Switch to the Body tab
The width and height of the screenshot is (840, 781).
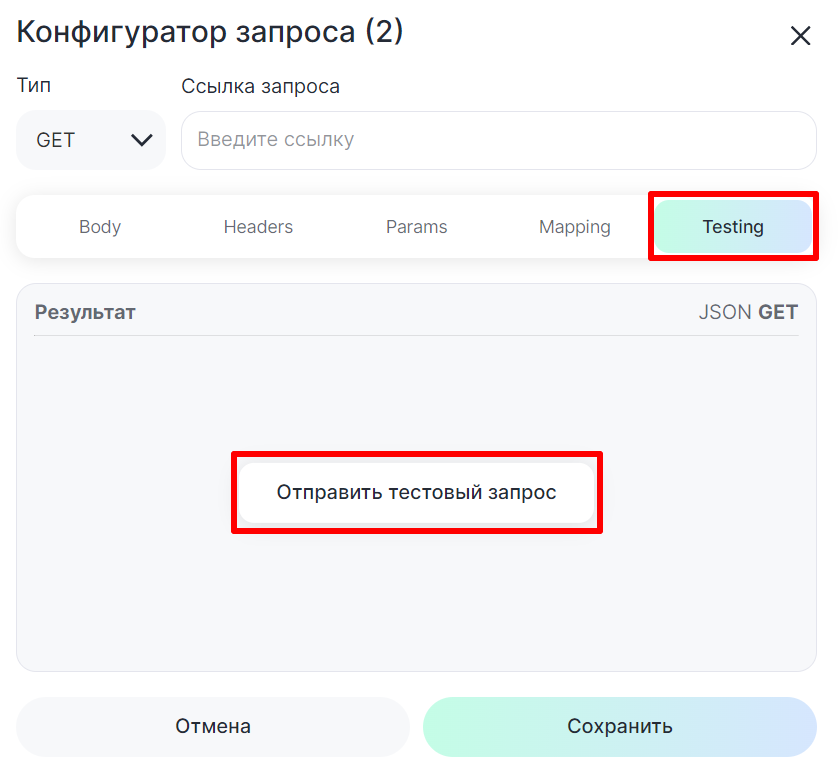point(100,227)
